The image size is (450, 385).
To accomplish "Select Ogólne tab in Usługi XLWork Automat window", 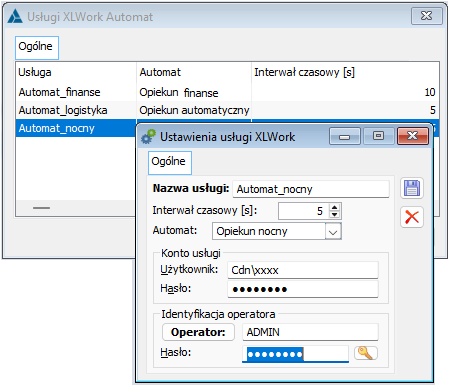I will tap(37, 48).
